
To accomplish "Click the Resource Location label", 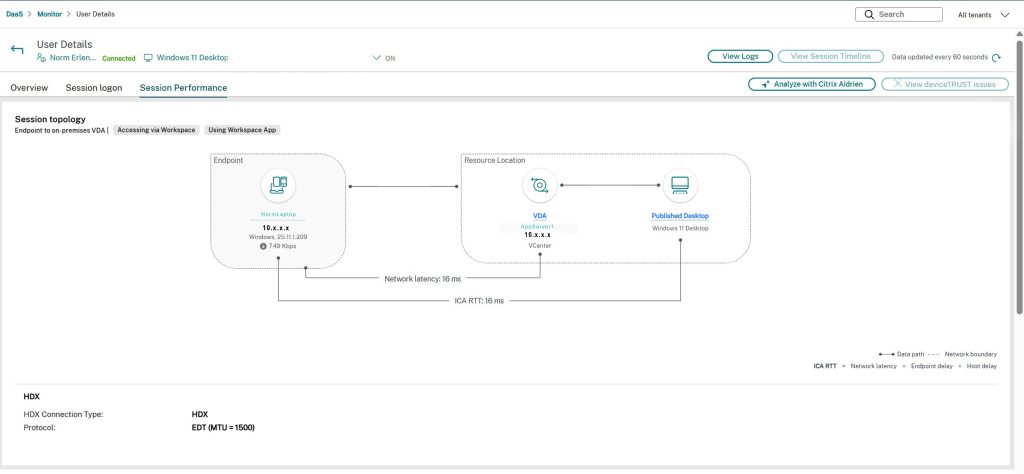I will (494, 160).
